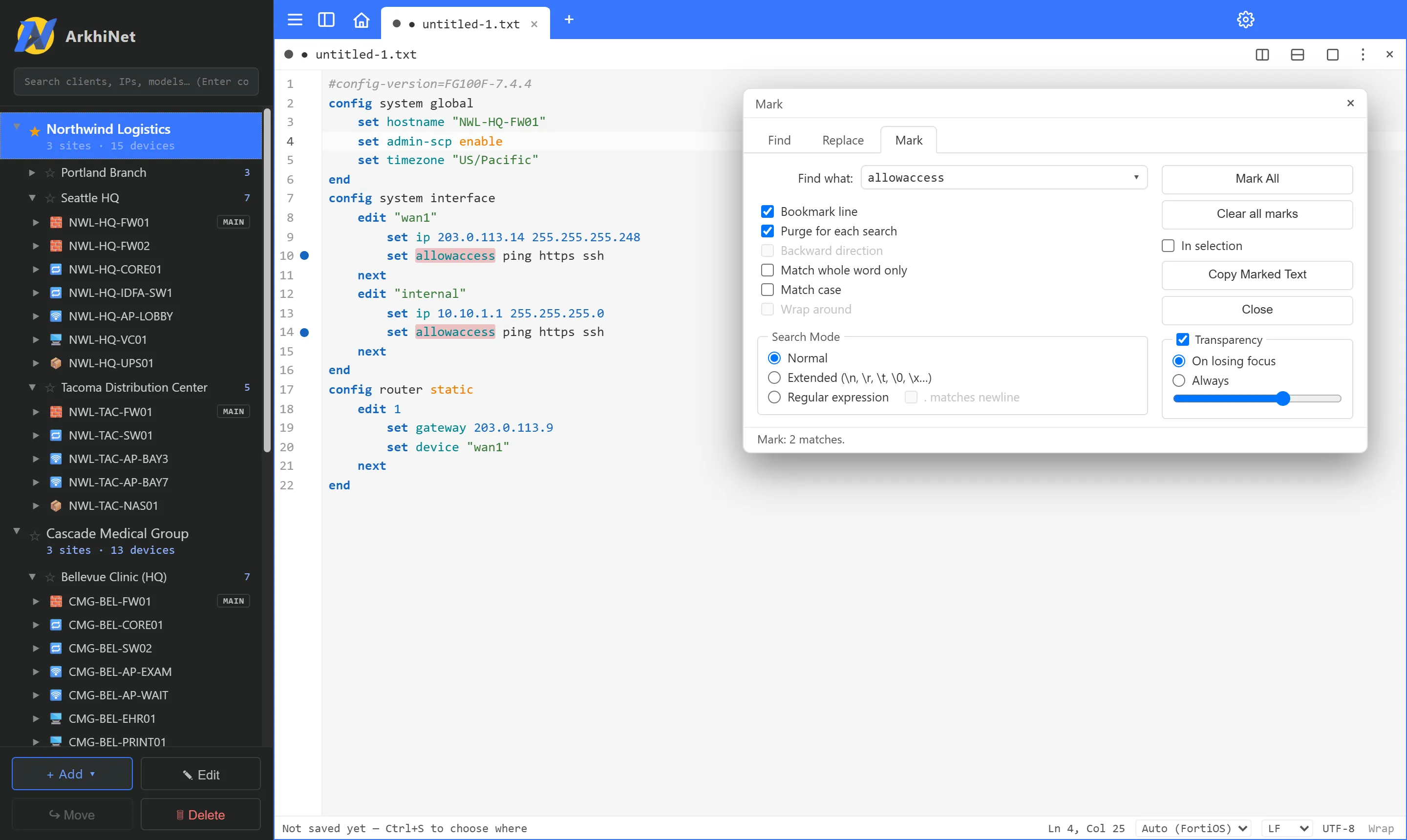Open the Auto (FortiOS) language dropdown
This screenshot has height=840, width=1407.
1194,828
